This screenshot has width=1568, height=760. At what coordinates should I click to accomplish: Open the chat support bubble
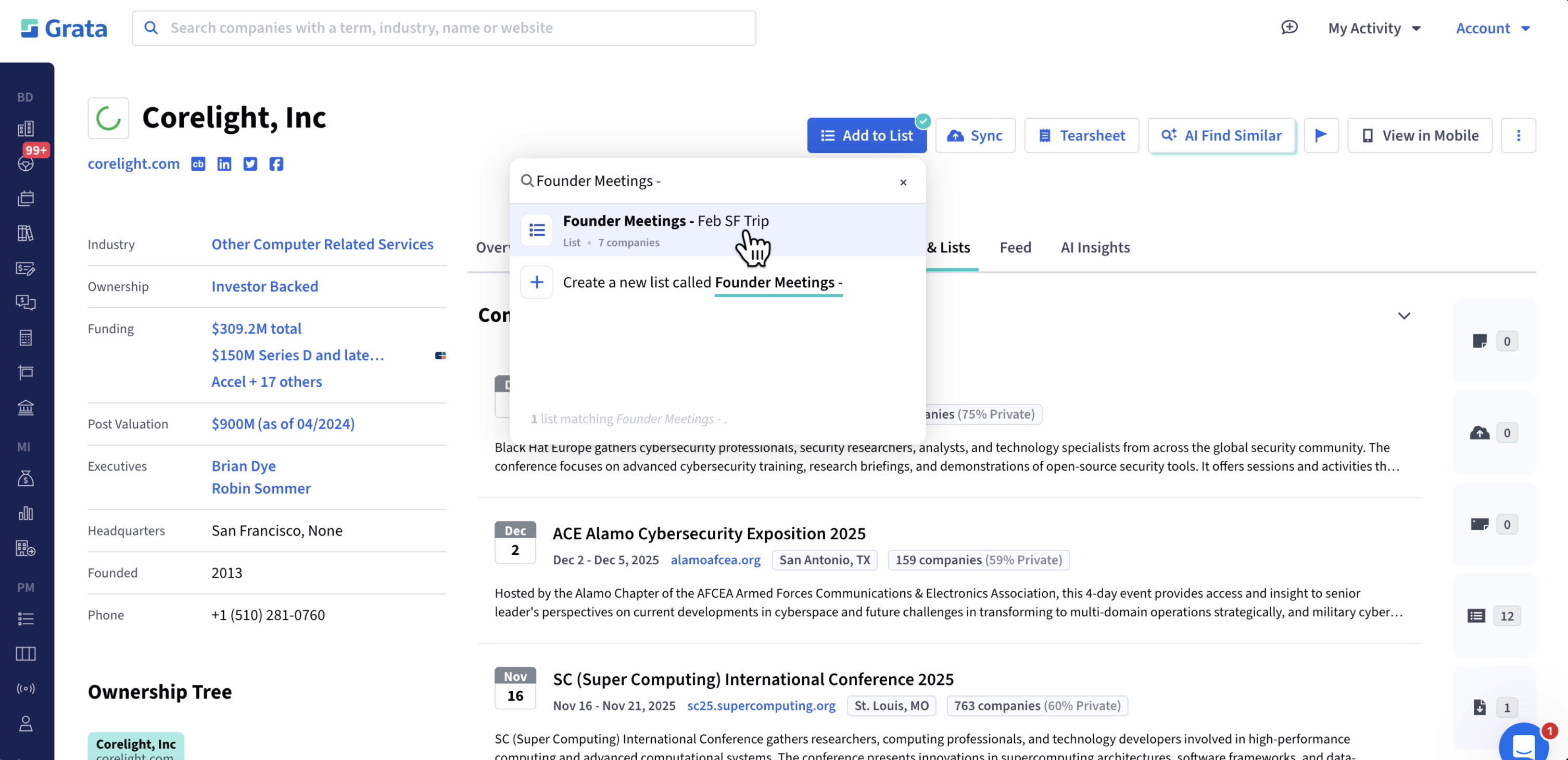(x=1525, y=743)
